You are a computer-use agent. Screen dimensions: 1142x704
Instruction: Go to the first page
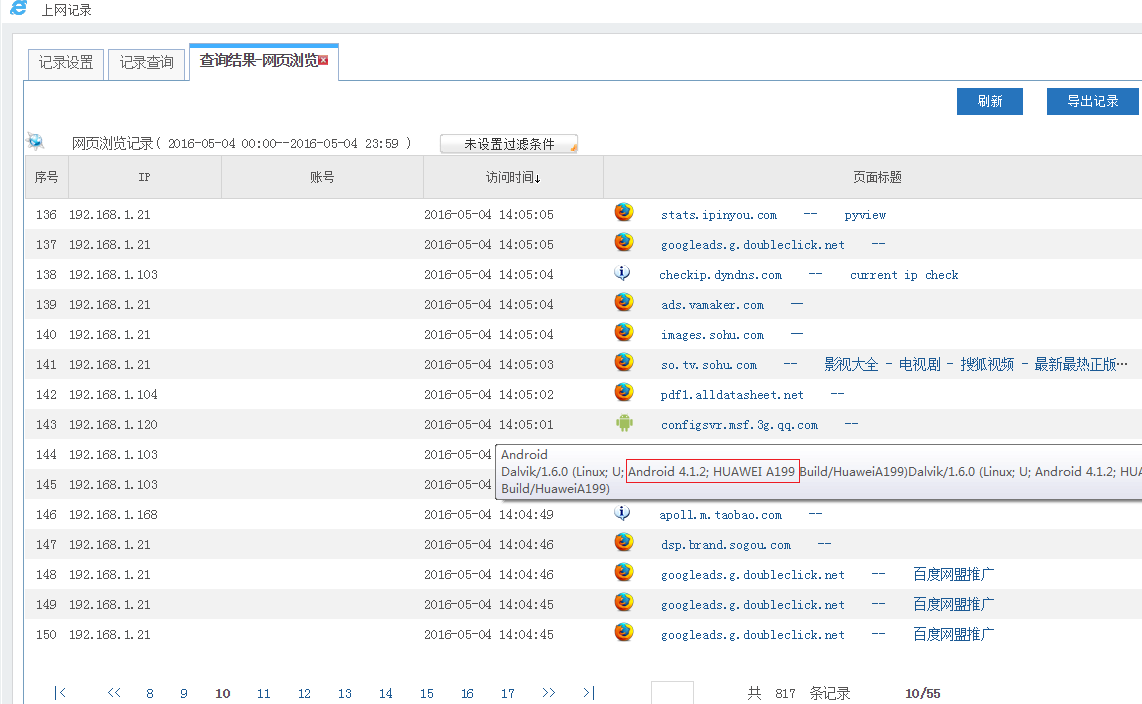(61, 693)
